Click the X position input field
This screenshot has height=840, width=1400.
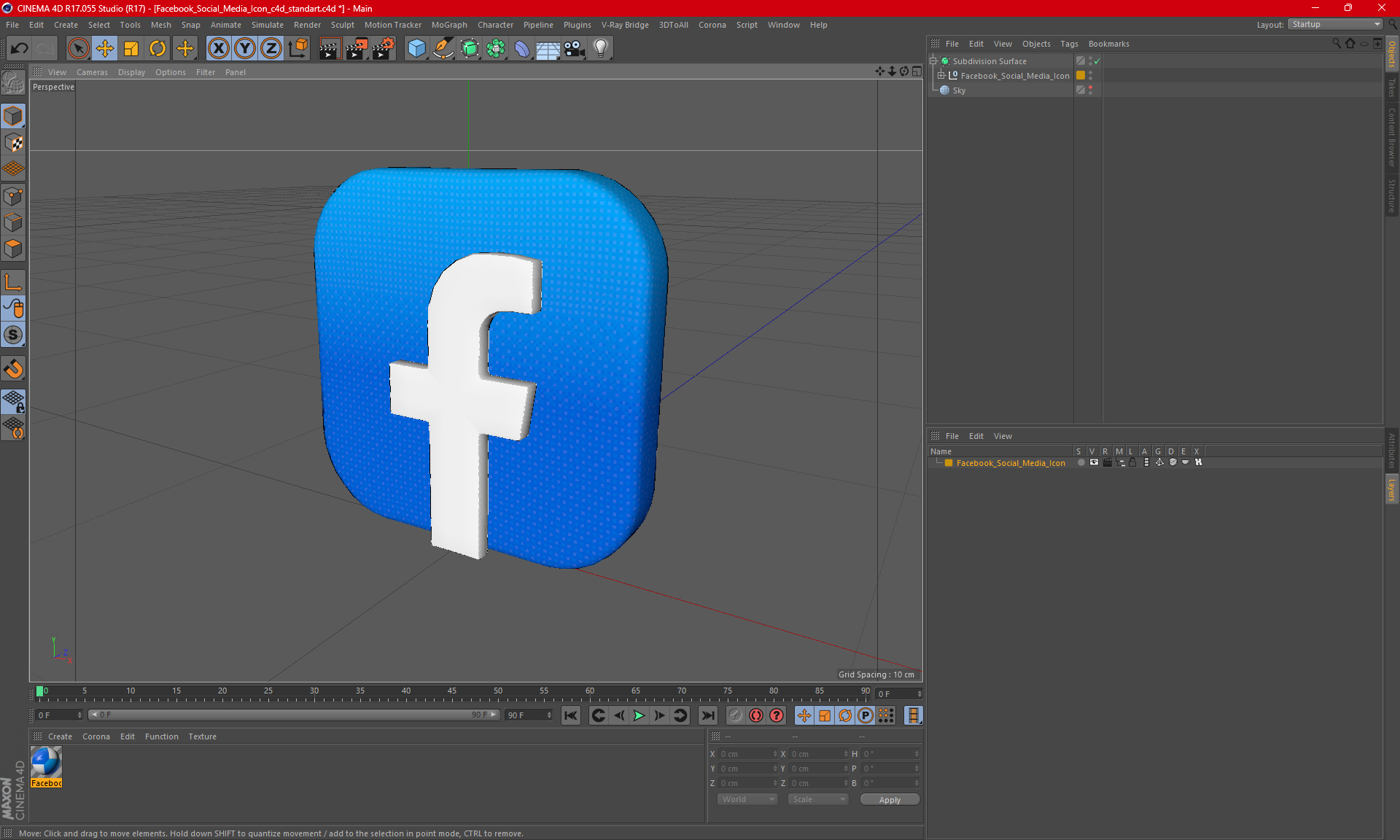click(x=749, y=754)
